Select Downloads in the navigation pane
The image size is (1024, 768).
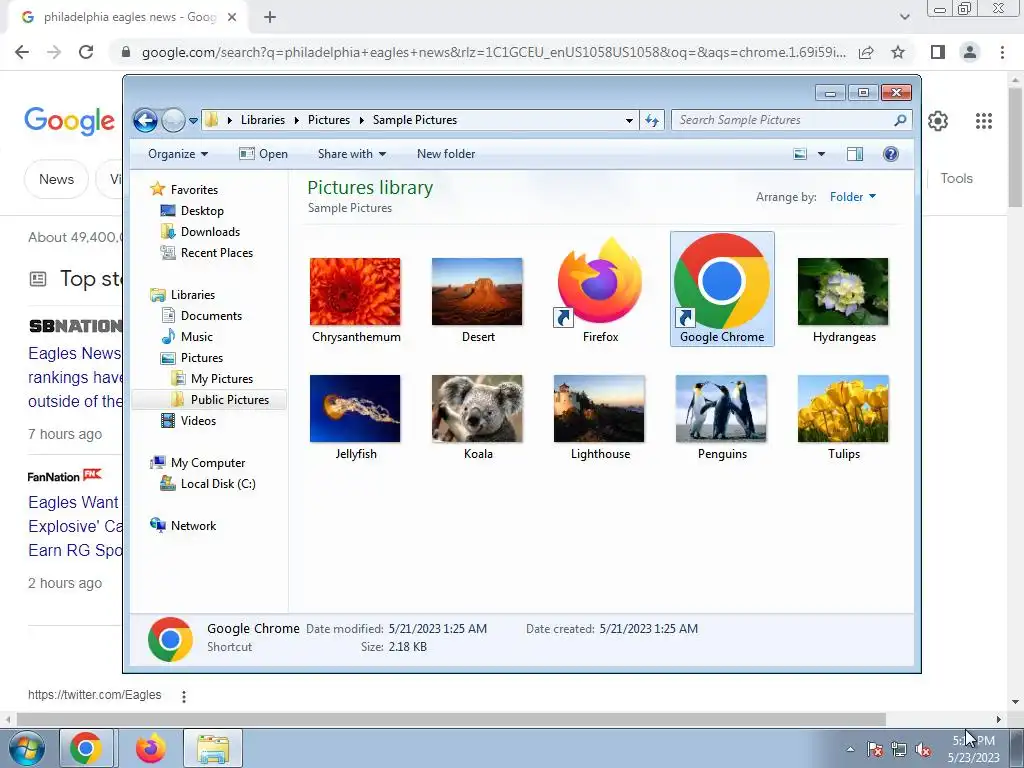pyautogui.click(x=210, y=232)
